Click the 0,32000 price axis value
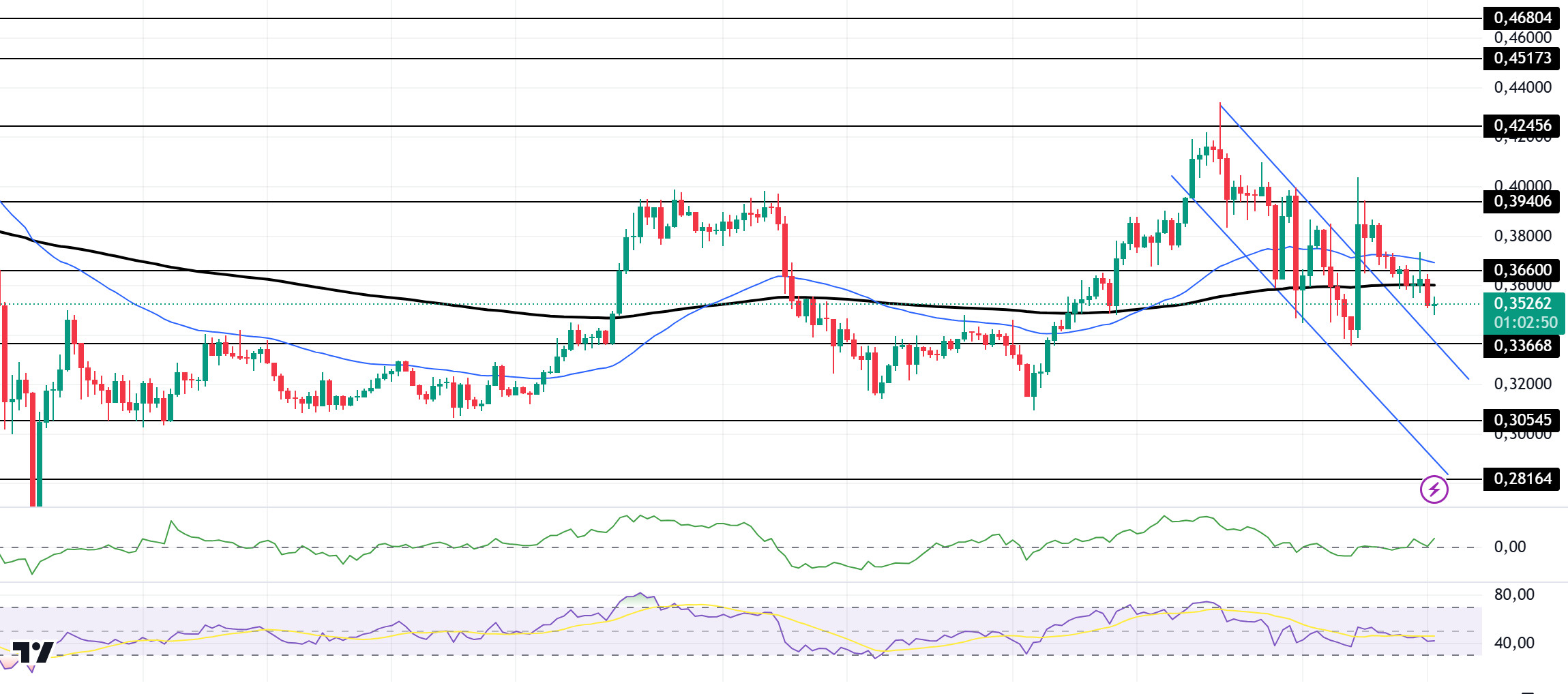 click(1523, 384)
